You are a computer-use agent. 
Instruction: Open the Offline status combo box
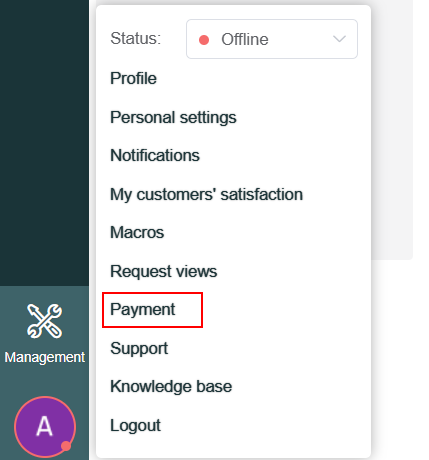[272, 39]
